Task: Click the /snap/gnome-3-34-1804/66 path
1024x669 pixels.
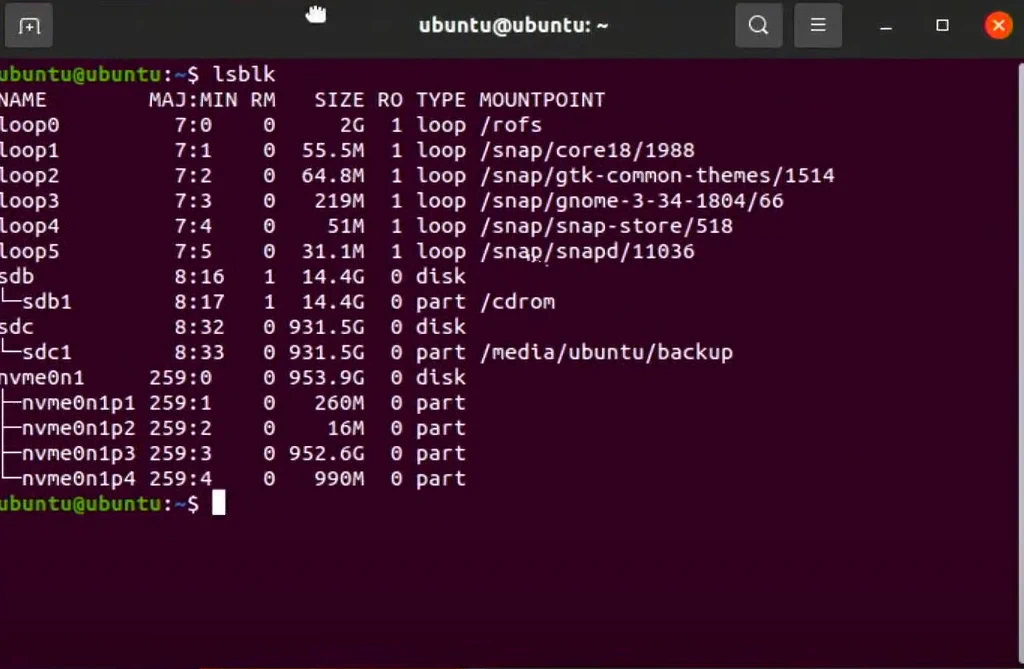Action: point(632,201)
